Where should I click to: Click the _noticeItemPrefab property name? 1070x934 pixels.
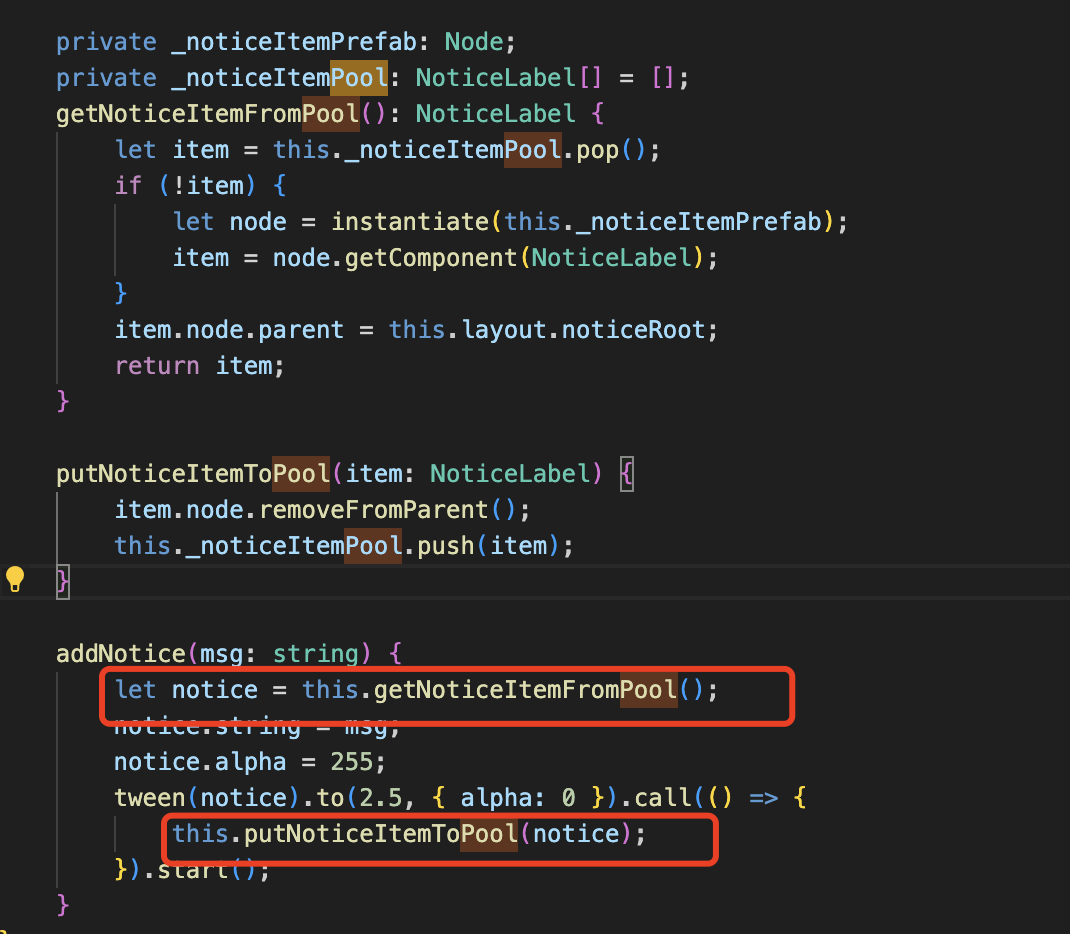pyautogui.click(x=294, y=42)
